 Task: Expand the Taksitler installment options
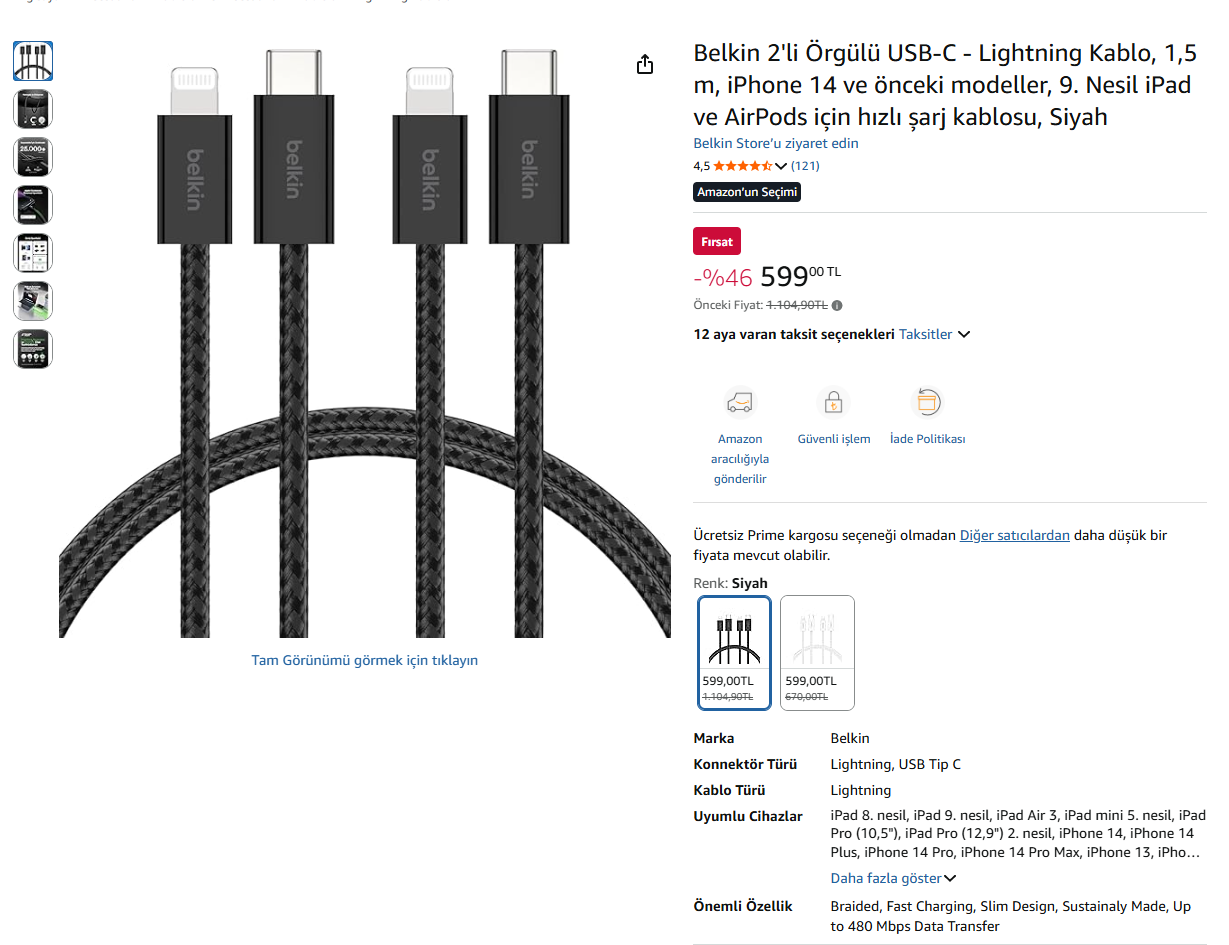point(934,335)
